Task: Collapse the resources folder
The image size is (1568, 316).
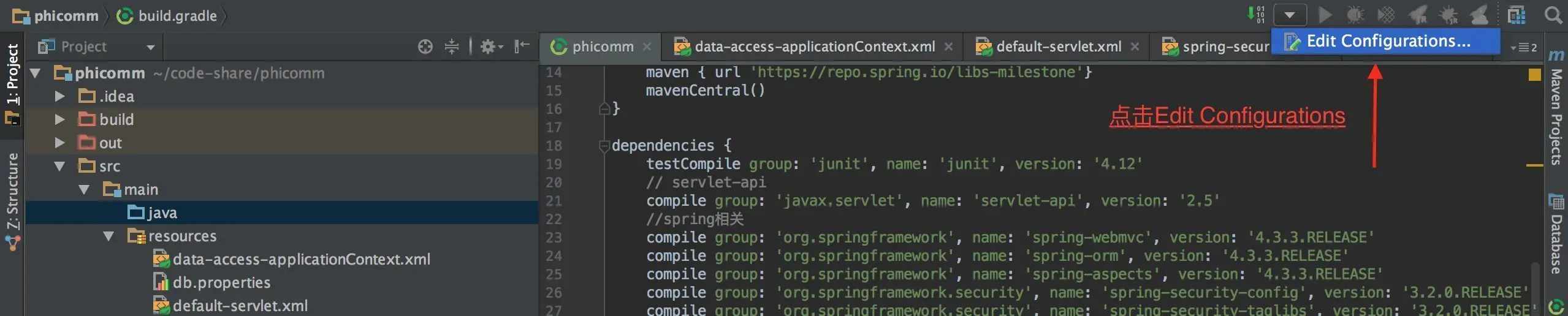Action: click(108, 236)
